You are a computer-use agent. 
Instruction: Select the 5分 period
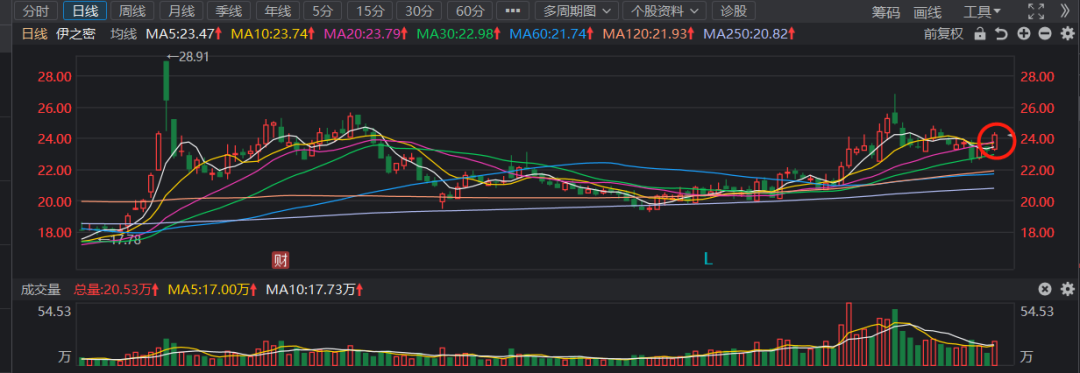[x=322, y=11]
